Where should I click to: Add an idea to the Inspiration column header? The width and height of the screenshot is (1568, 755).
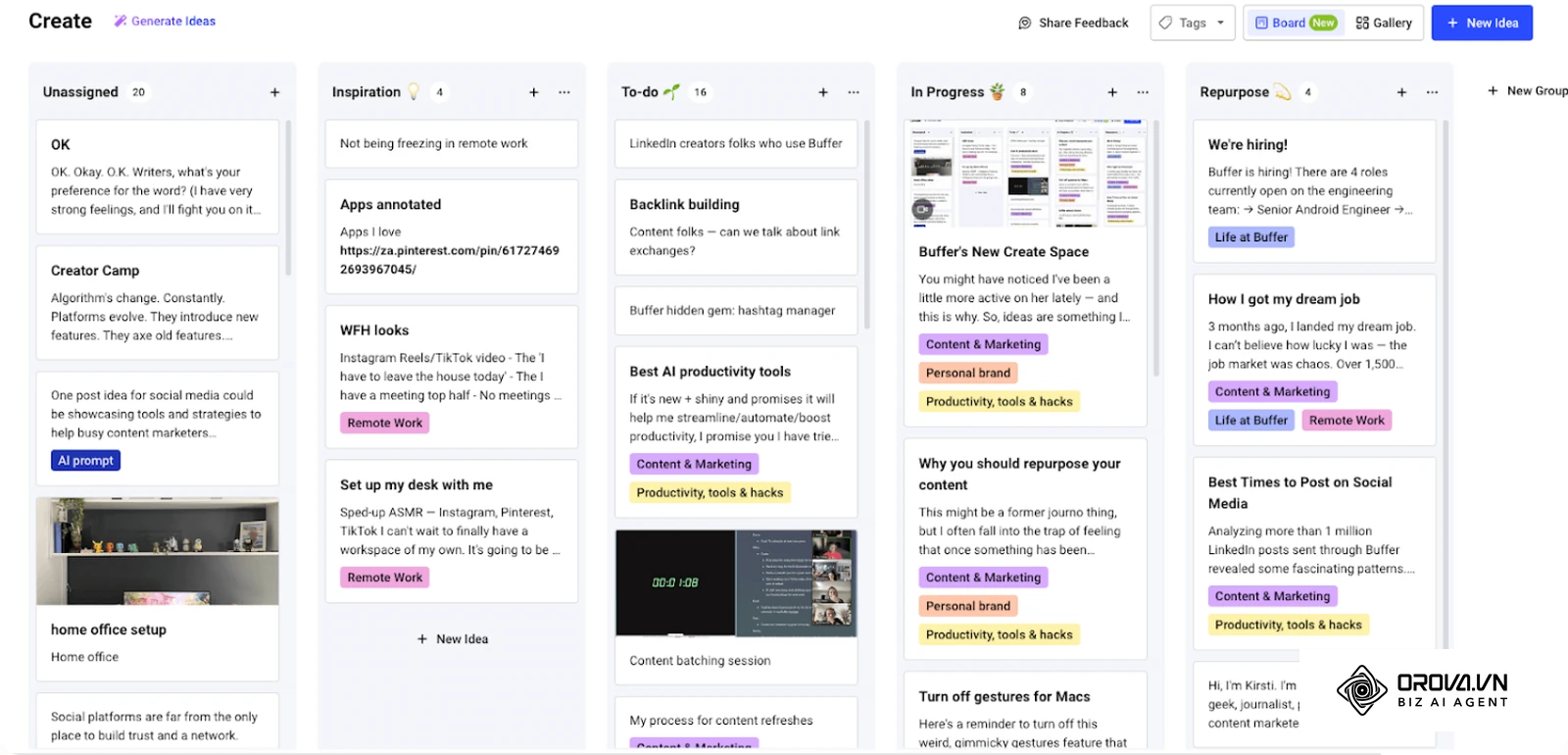(534, 92)
